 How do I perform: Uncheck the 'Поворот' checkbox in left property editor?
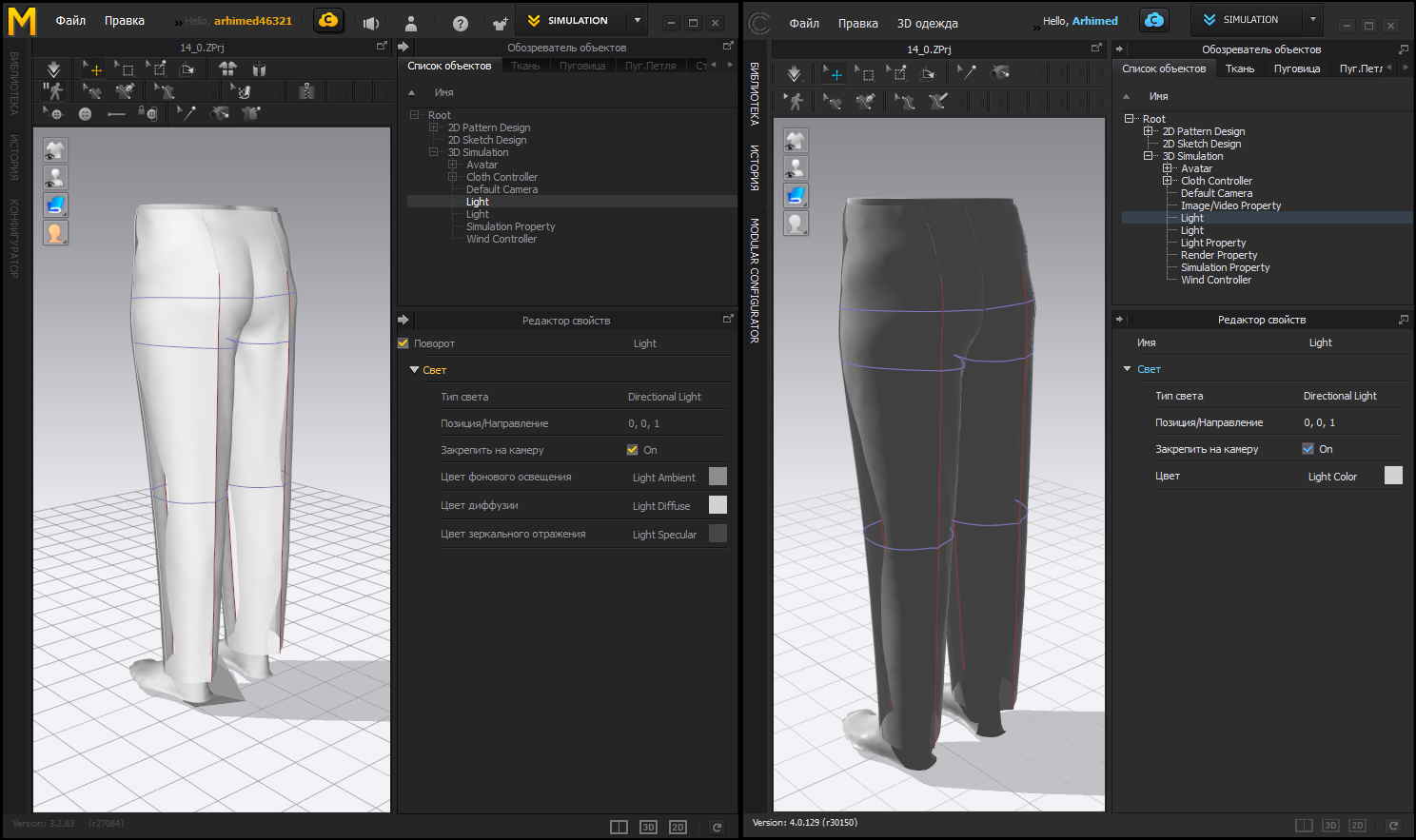point(403,343)
